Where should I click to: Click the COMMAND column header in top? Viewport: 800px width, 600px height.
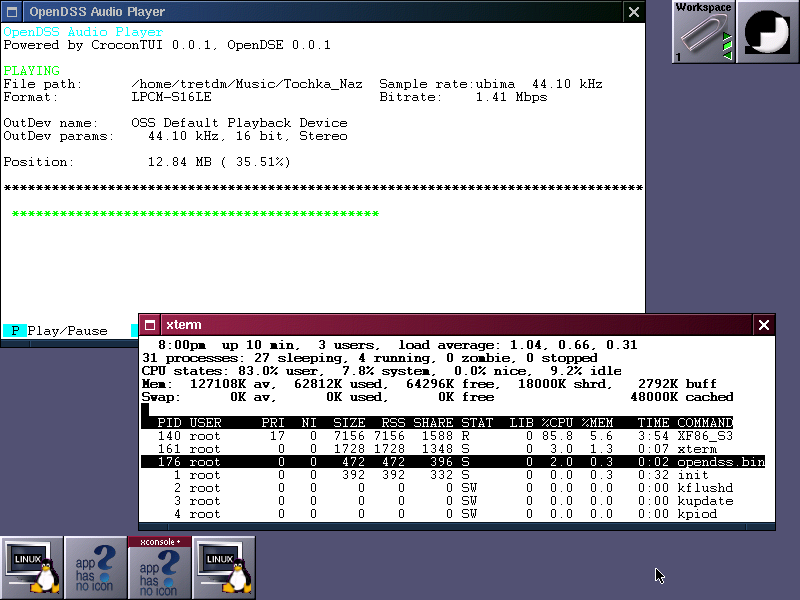click(x=705, y=423)
